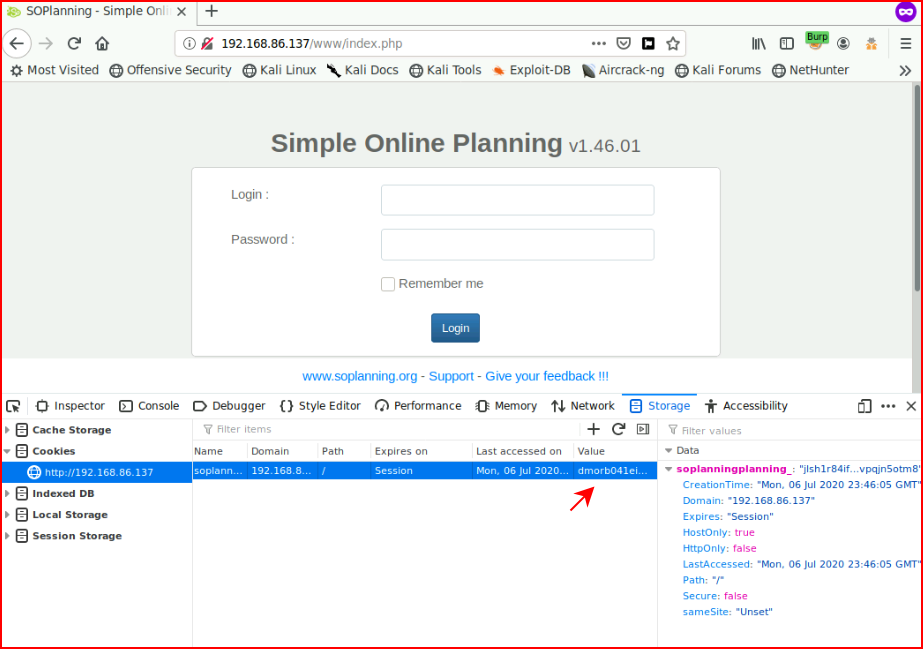
Task: Open a new browser tab
Action: pyautogui.click(x=211, y=11)
